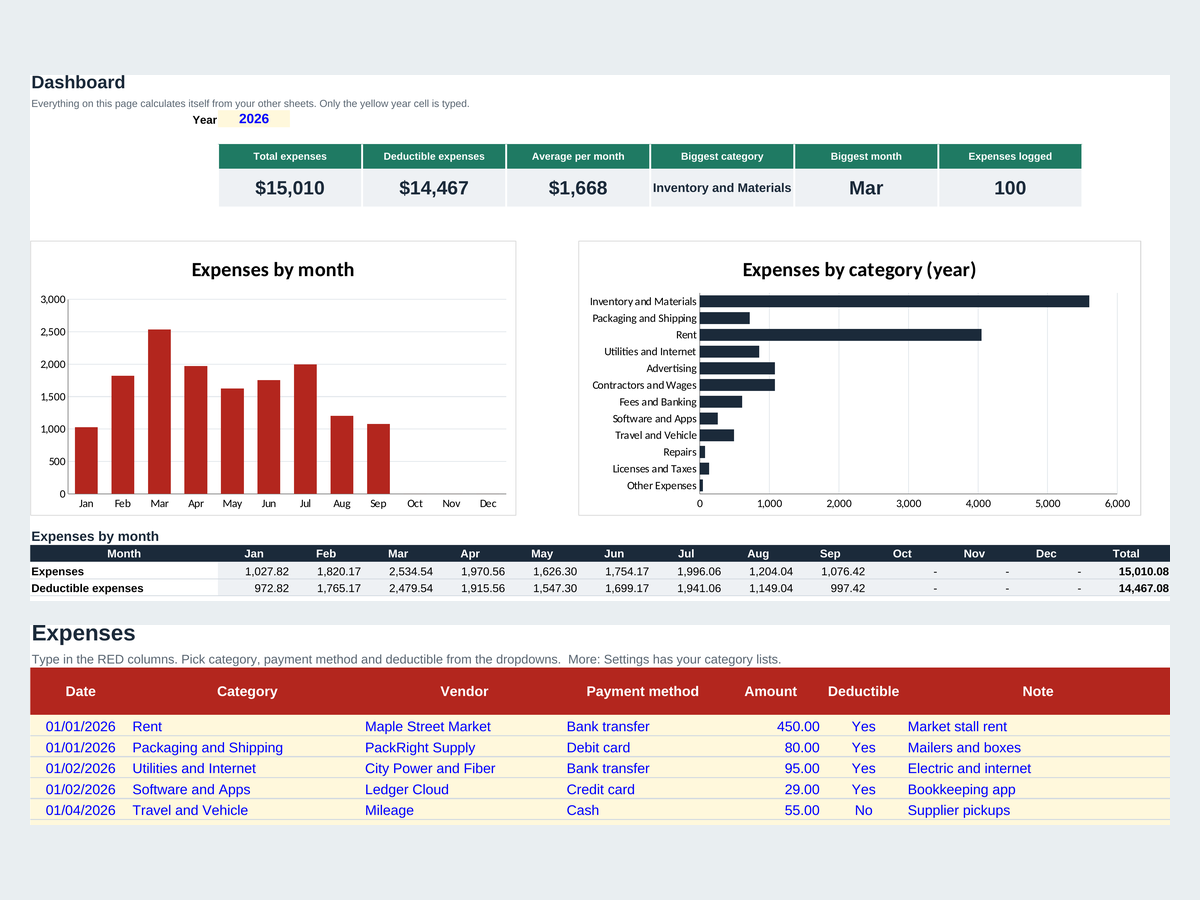Viewport: 1200px width, 900px height.
Task: Select the Expenses by category (year) chart title
Action: pos(859,270)
